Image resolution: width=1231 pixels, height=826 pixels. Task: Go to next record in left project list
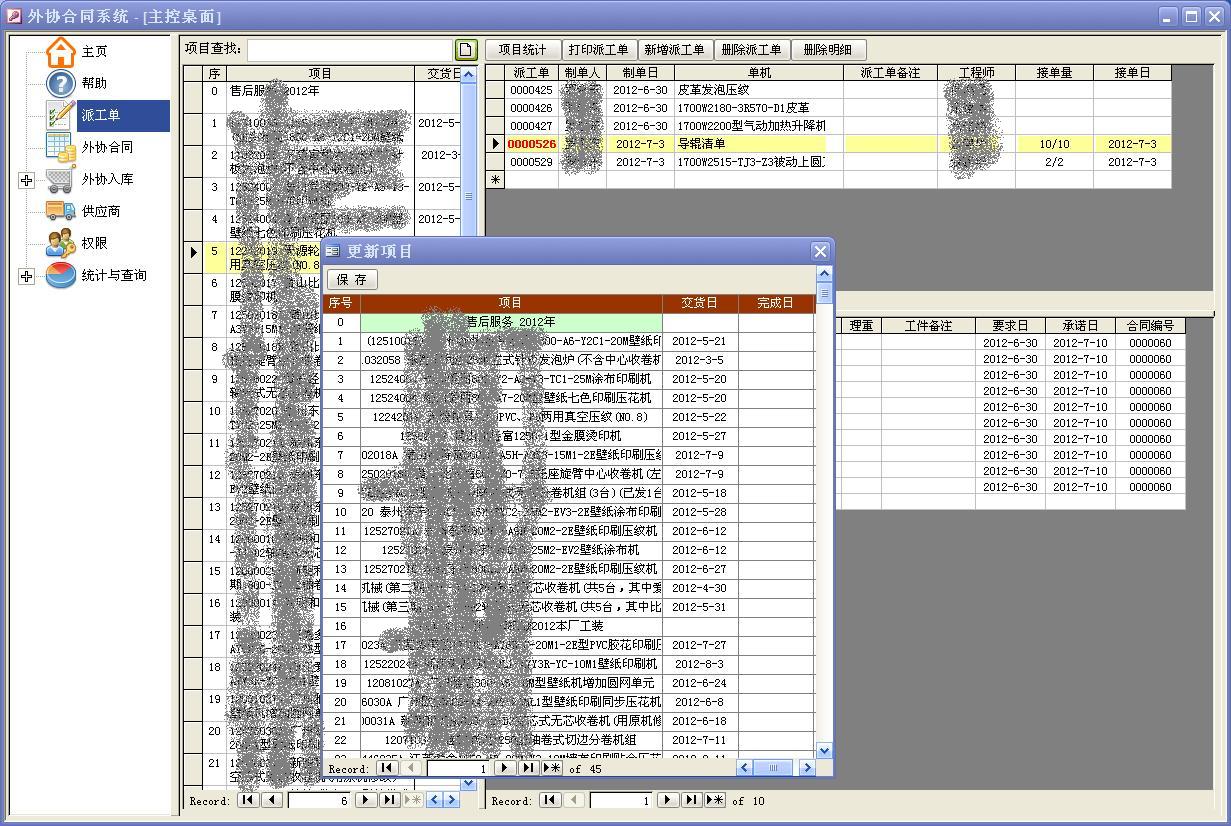(x=367, y=800)
